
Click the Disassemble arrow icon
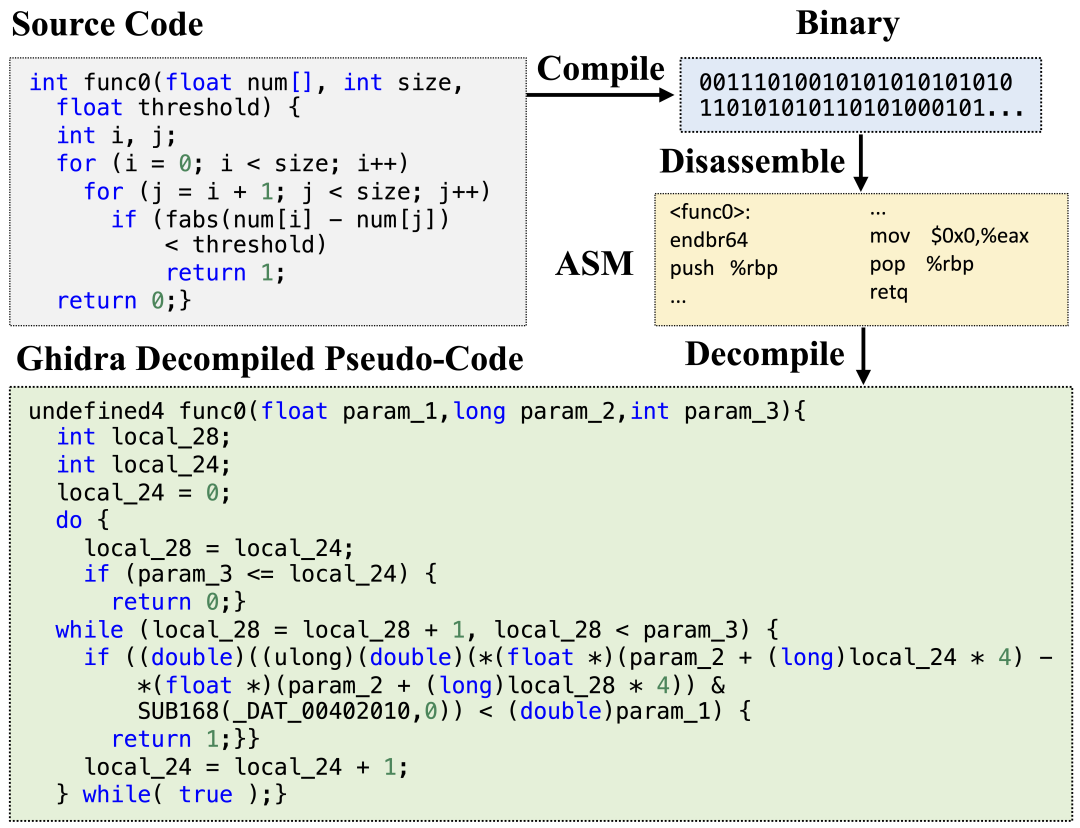point(861,163)
